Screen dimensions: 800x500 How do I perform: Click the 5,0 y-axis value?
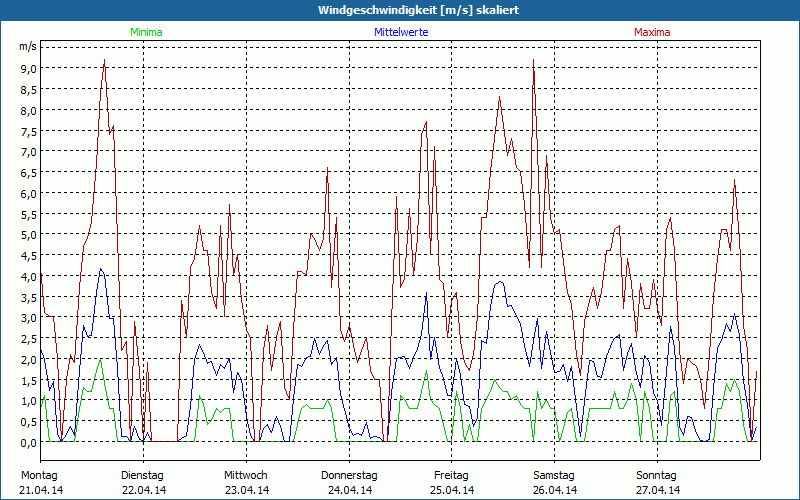tap(29, 235)
